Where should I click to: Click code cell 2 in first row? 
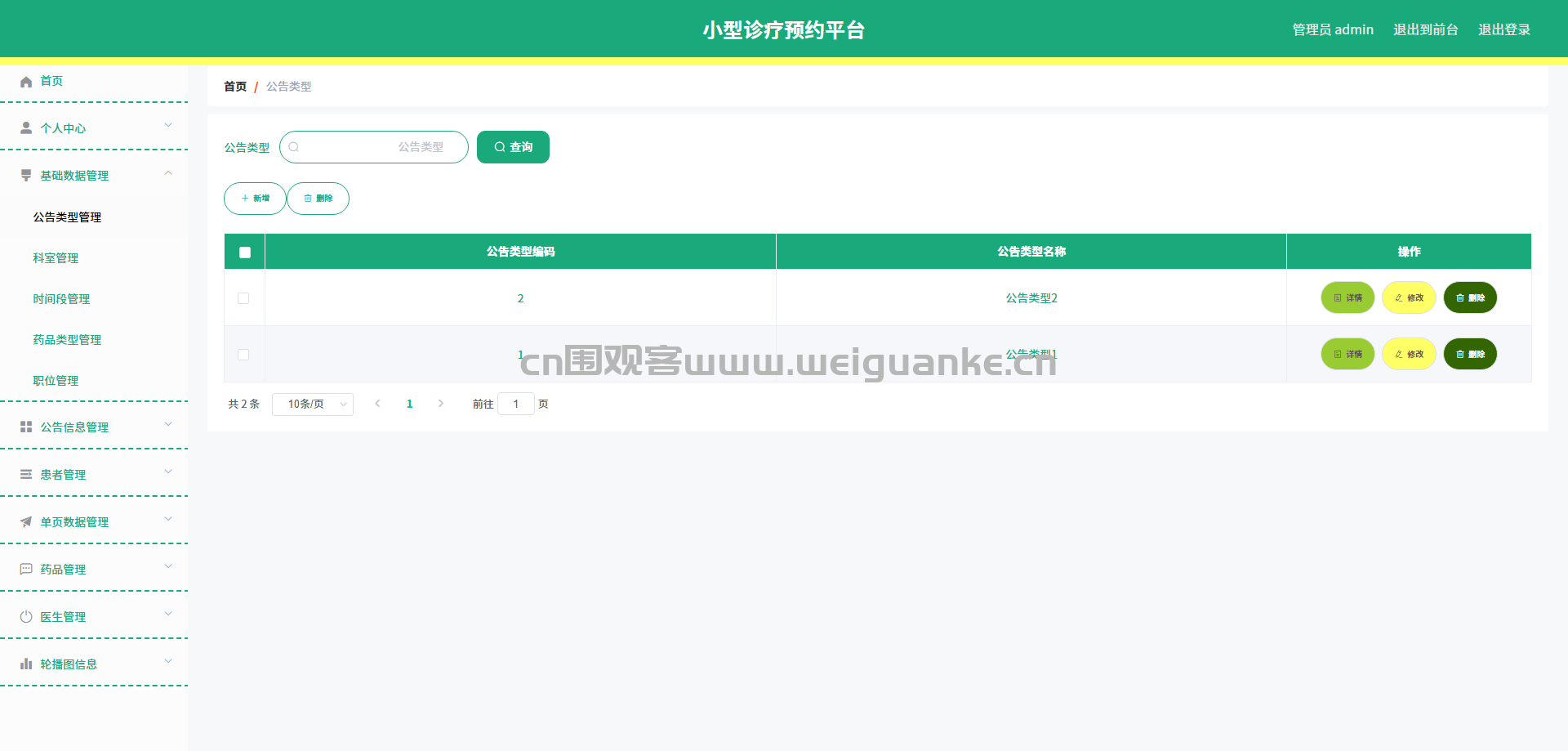[520, 298]
